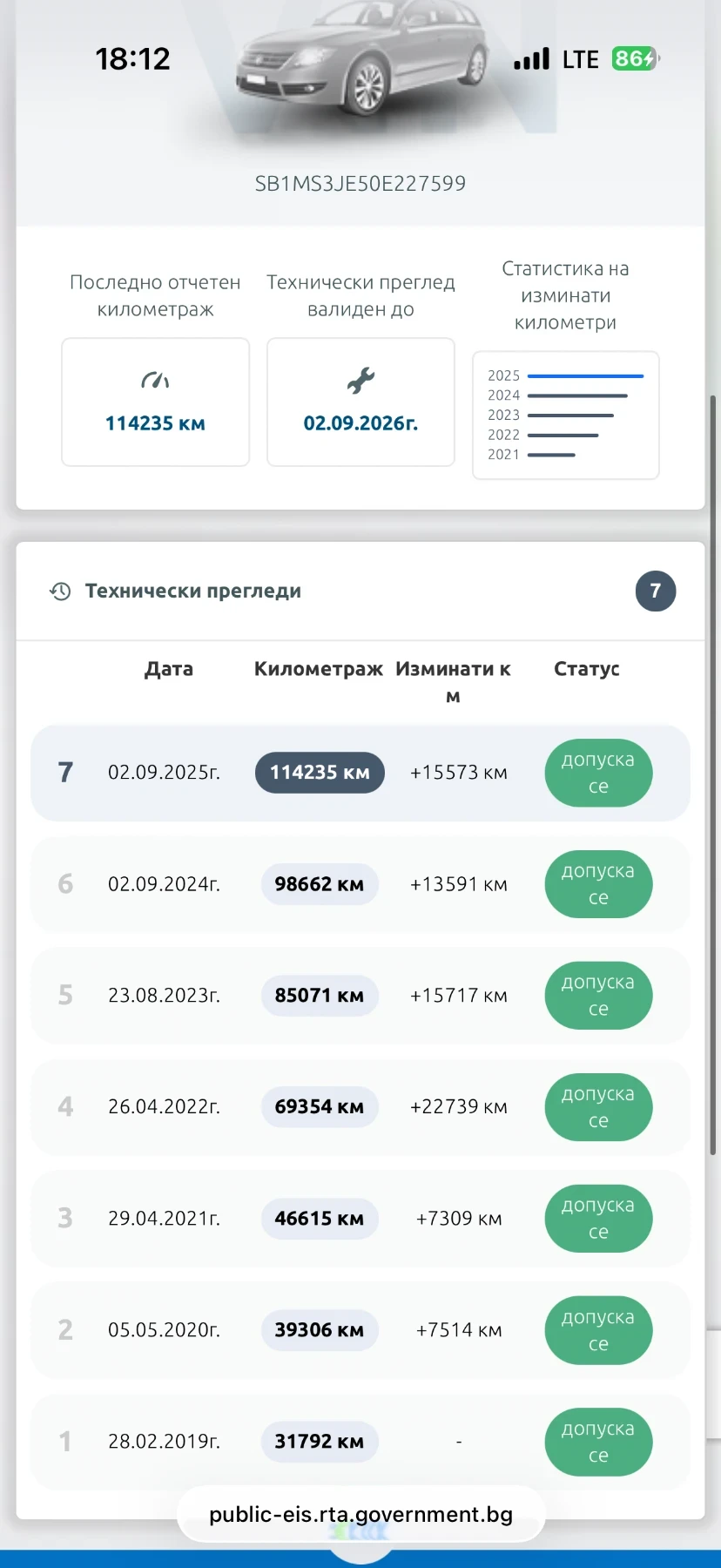This screenshot has width=721, height=1568.
Task: Select inspection row dated 02.09.2025г.
Action: [360, 773]
